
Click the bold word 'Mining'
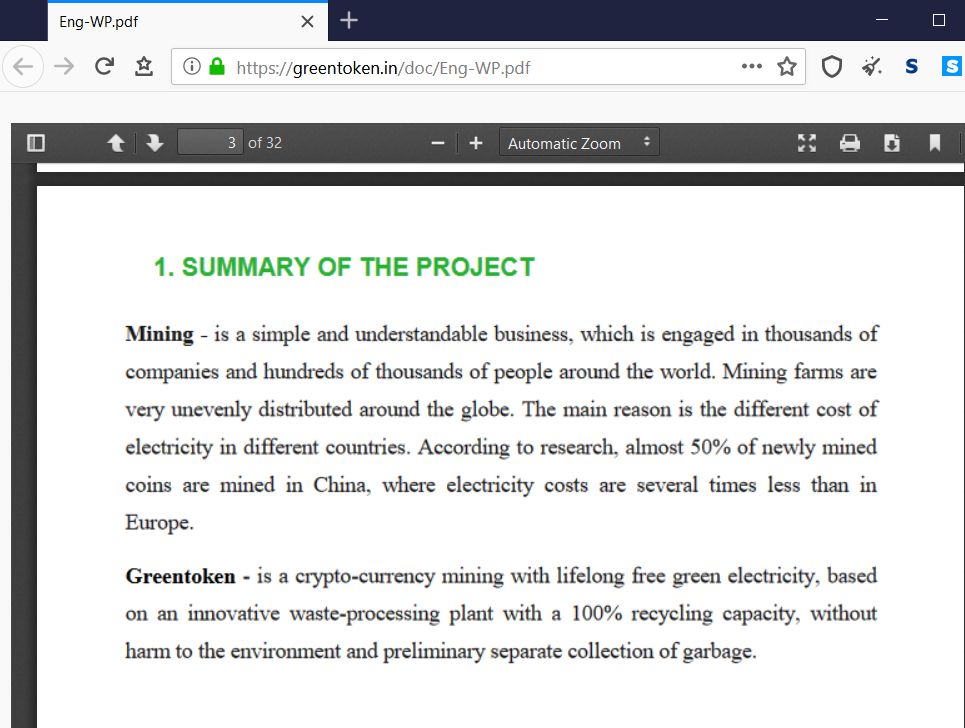coord(159,334)
